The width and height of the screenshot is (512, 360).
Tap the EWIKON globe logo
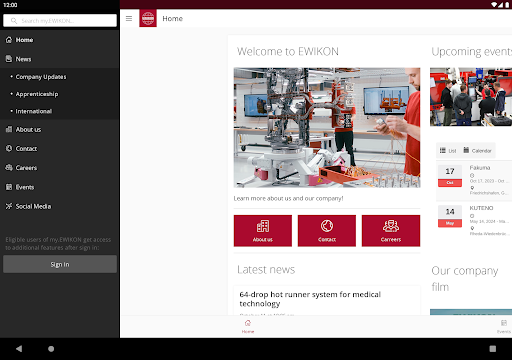(148, 18)
